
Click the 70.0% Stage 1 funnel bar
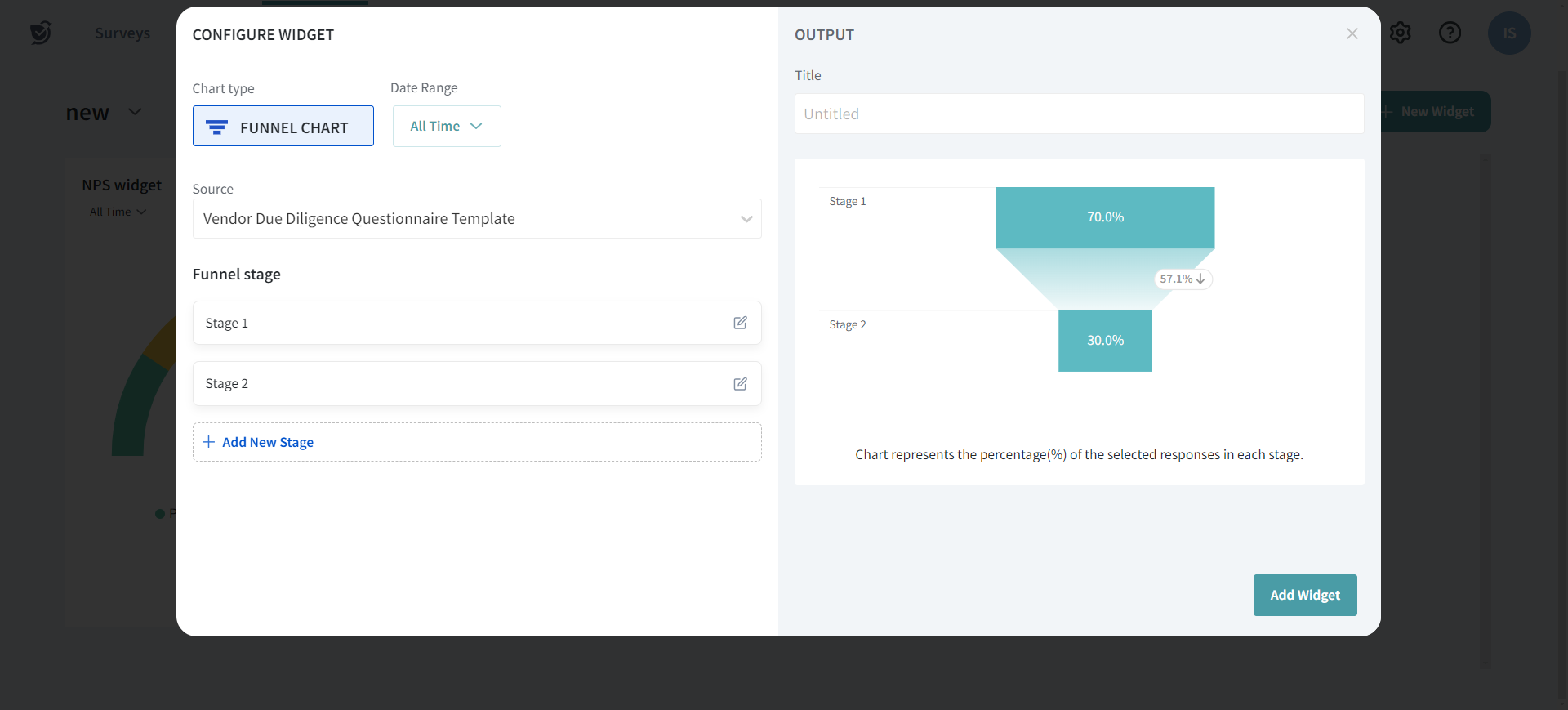pyautogui.click(x=1104, y=217)
